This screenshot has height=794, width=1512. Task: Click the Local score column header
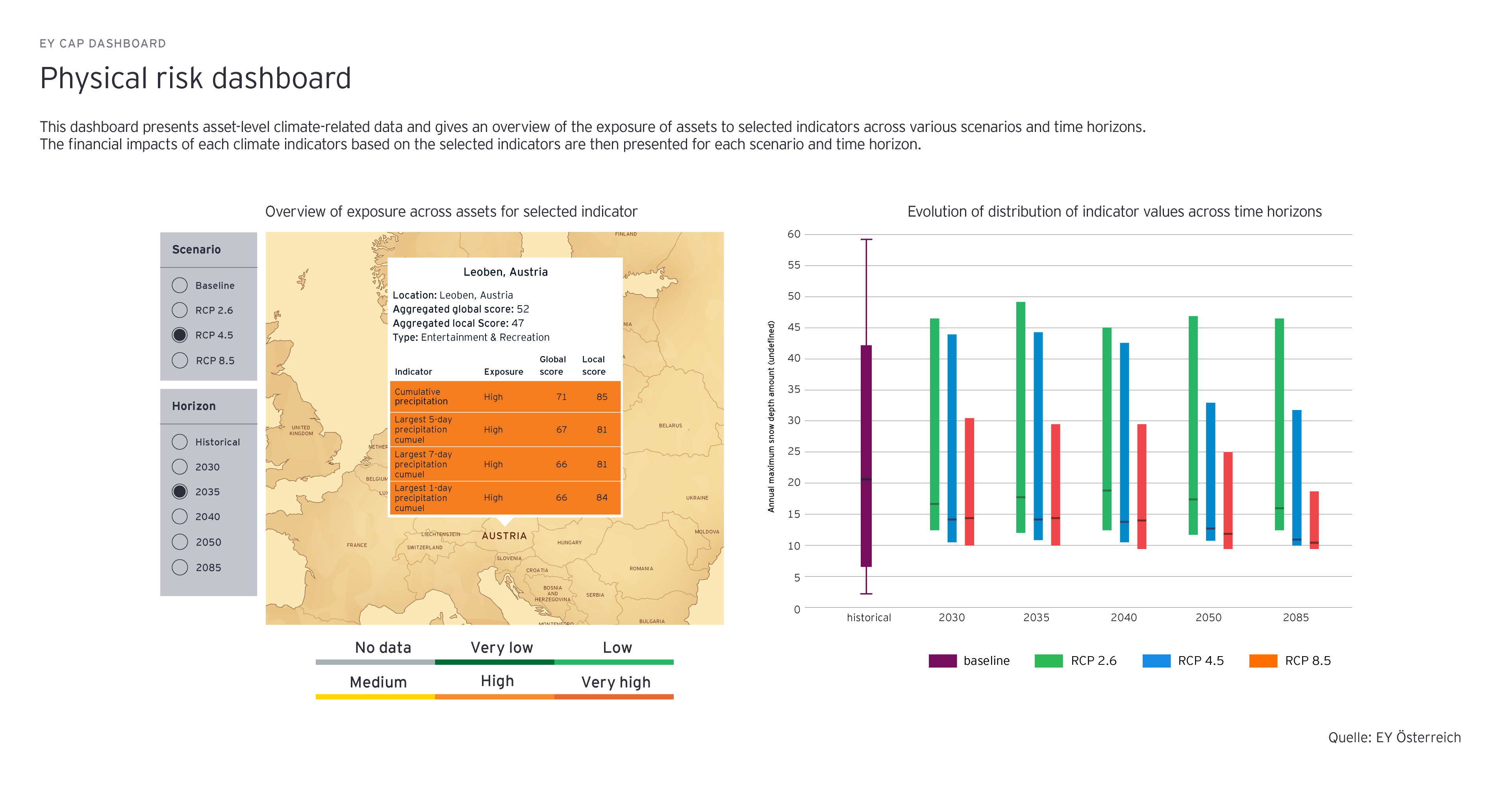pos(593,365)
